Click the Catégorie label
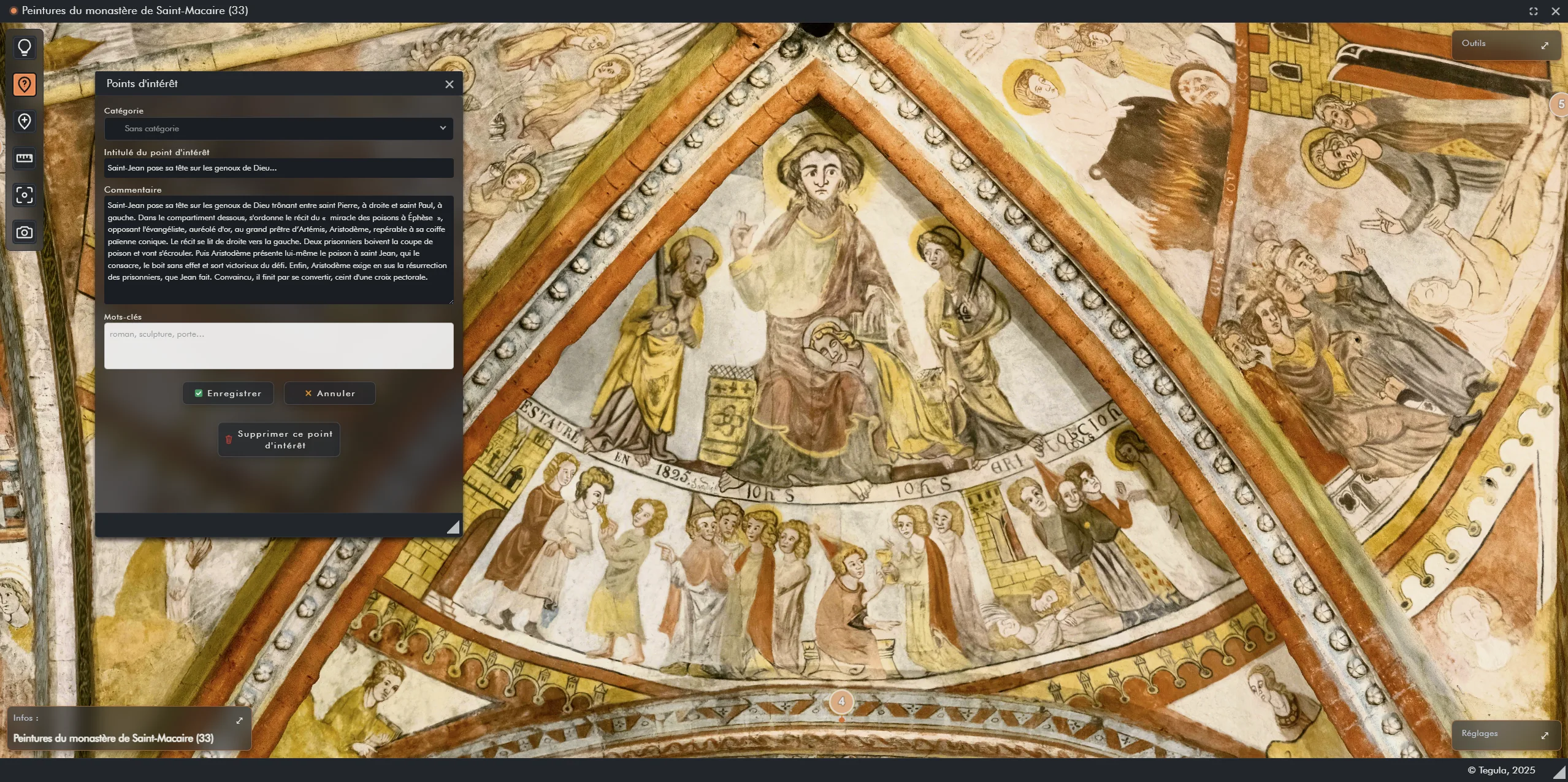 pyautogui.click(x=124, y=111)
